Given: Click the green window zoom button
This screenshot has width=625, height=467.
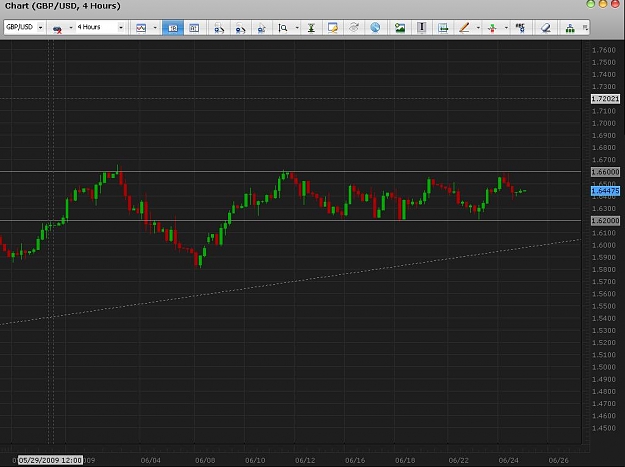Looking at the screenshot, I should pyautogui.click(x=591, y=4).
